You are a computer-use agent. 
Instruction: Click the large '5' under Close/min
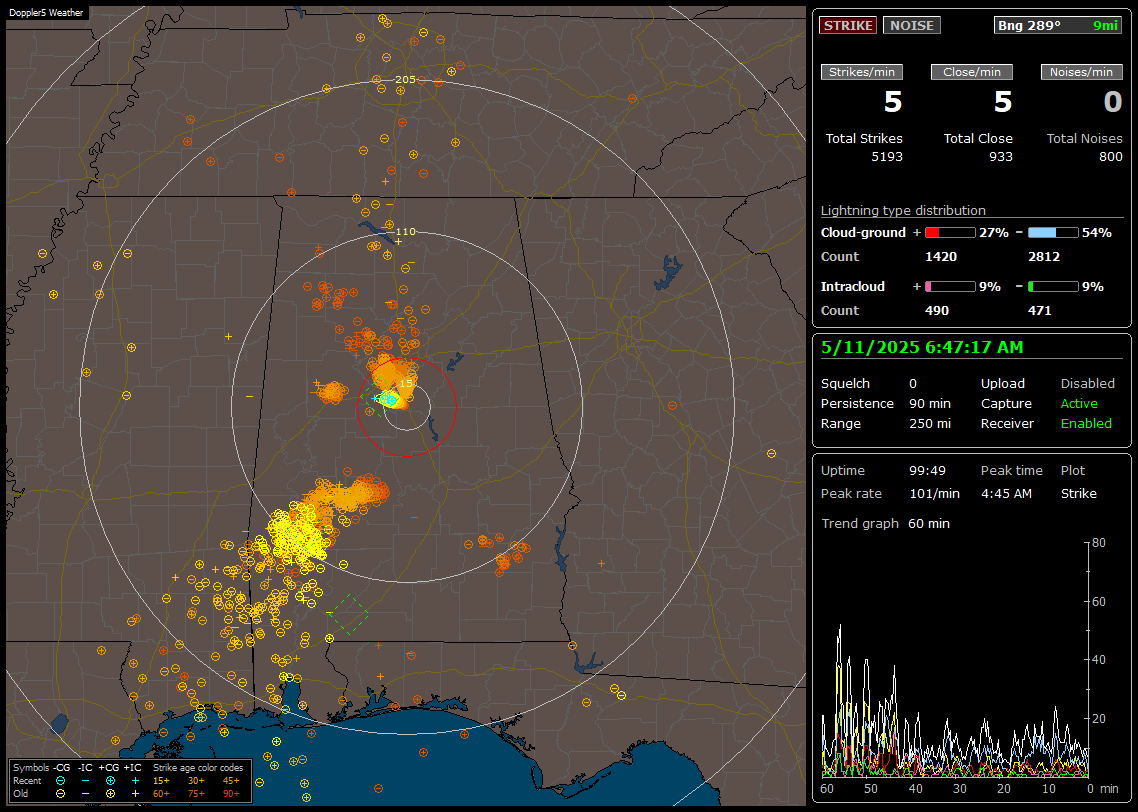(1002, 102)
